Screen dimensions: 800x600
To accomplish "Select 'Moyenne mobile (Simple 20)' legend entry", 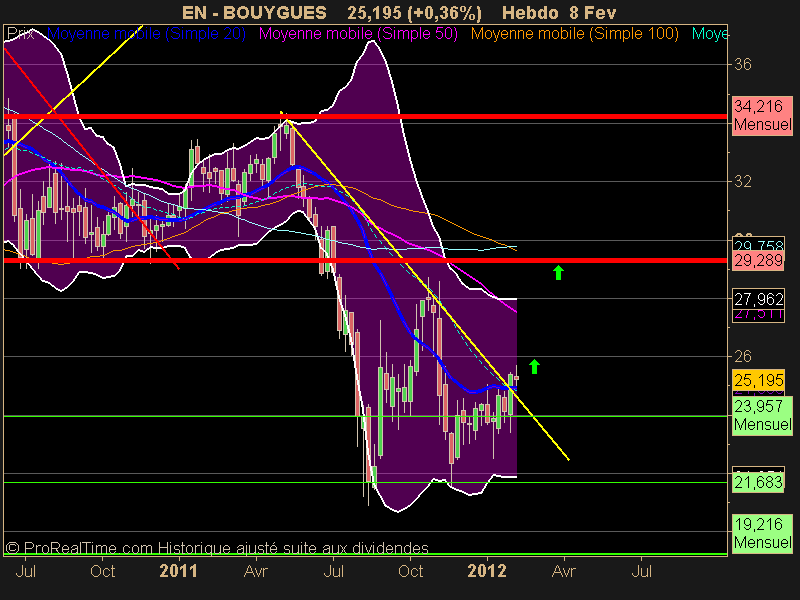I will click(146, 34).
